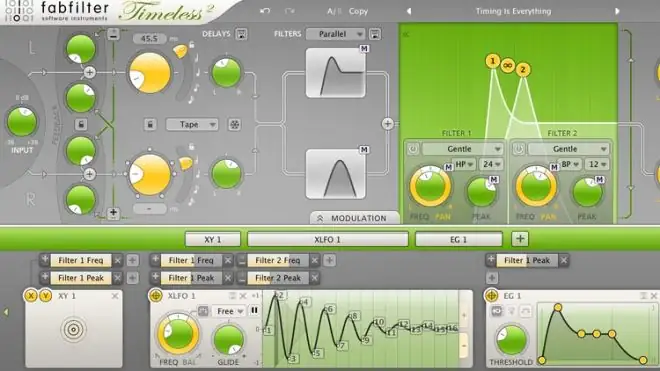The width and height of the screenshot is (660, 371).
Task: Toggle M badge on top filter thumbnail
Action: tap(364, 49)
